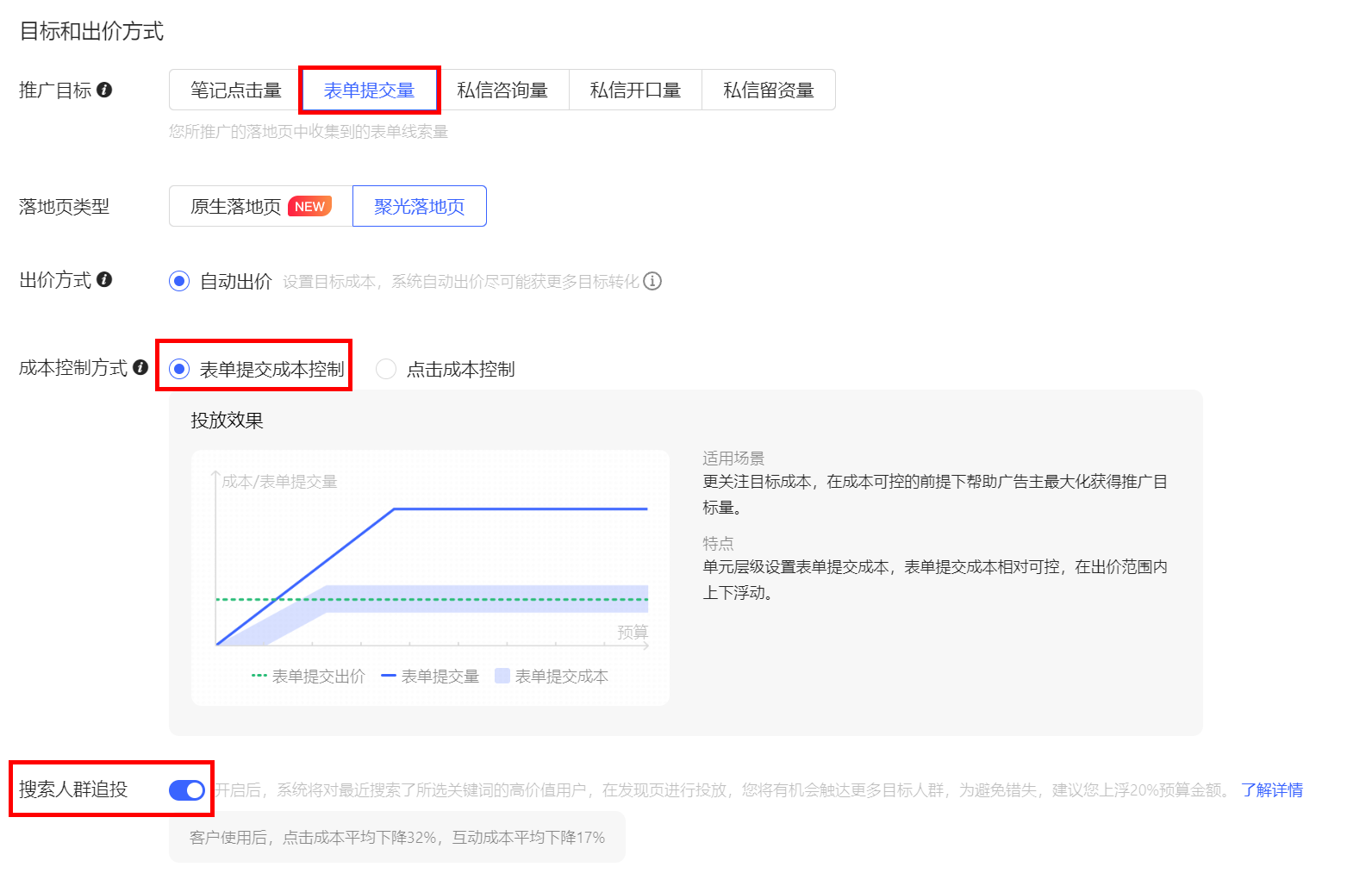Screen dimensions: 1372x886
Task: Click info icon beside 成本控制方式 label
Action: pyautogui.click(x=140, y=367)
